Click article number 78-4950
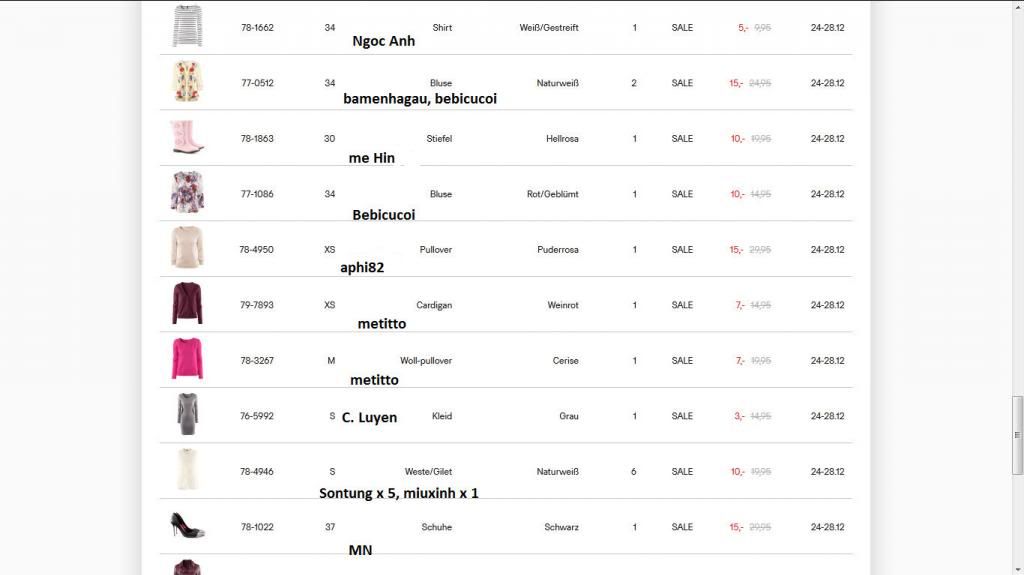Screen dimensions: 1024x575 [256, 250]
